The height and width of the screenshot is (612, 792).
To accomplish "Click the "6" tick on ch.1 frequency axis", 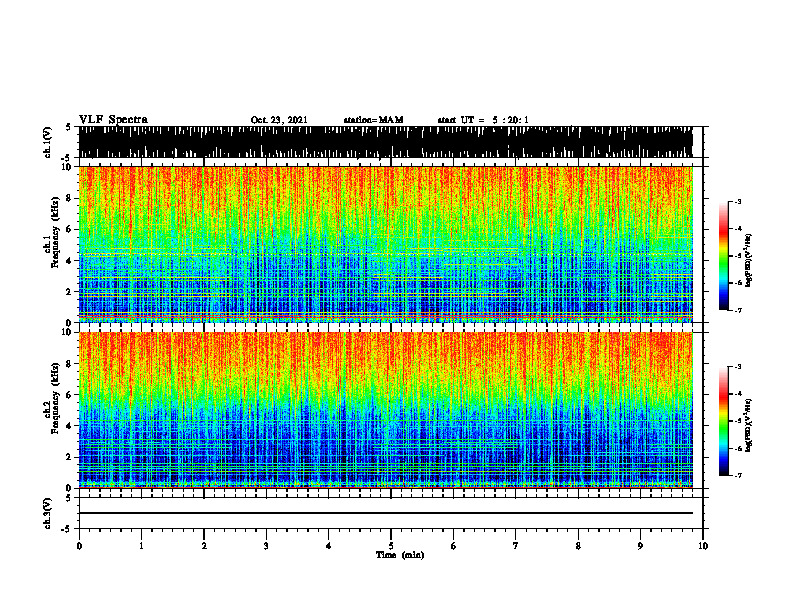I will 71,230.
